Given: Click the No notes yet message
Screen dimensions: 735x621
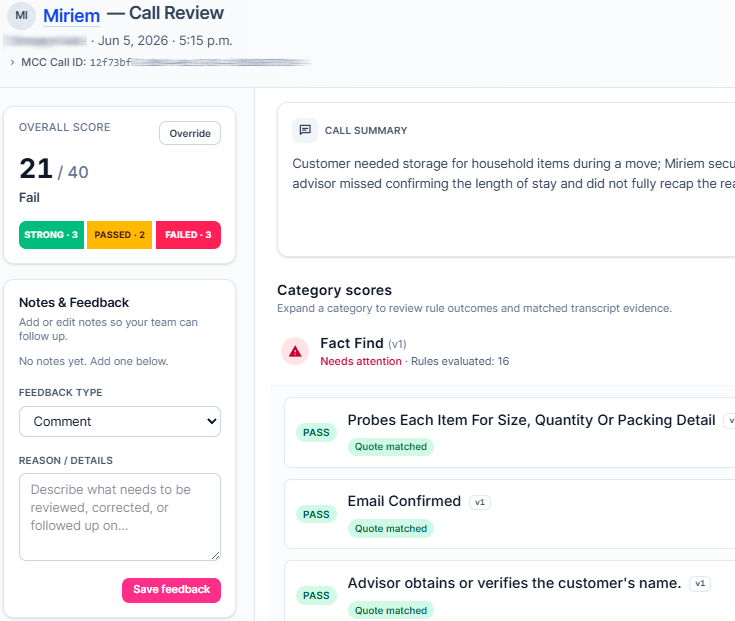Looking at the screenshot, I should 93,361.
